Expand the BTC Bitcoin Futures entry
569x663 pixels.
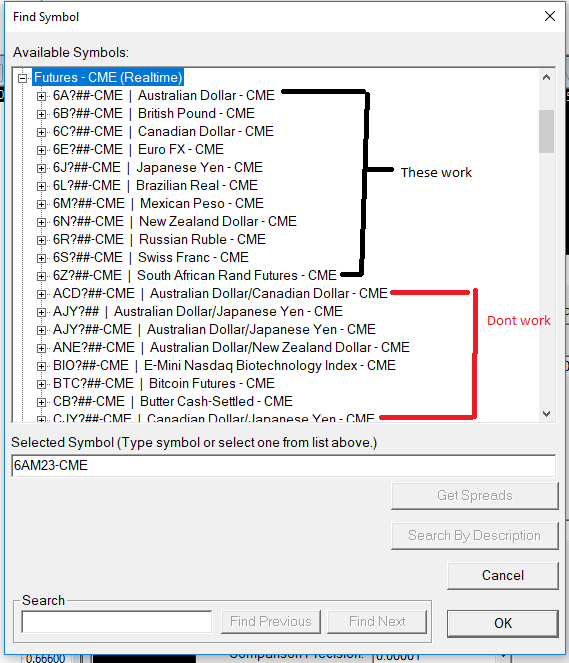41,384
